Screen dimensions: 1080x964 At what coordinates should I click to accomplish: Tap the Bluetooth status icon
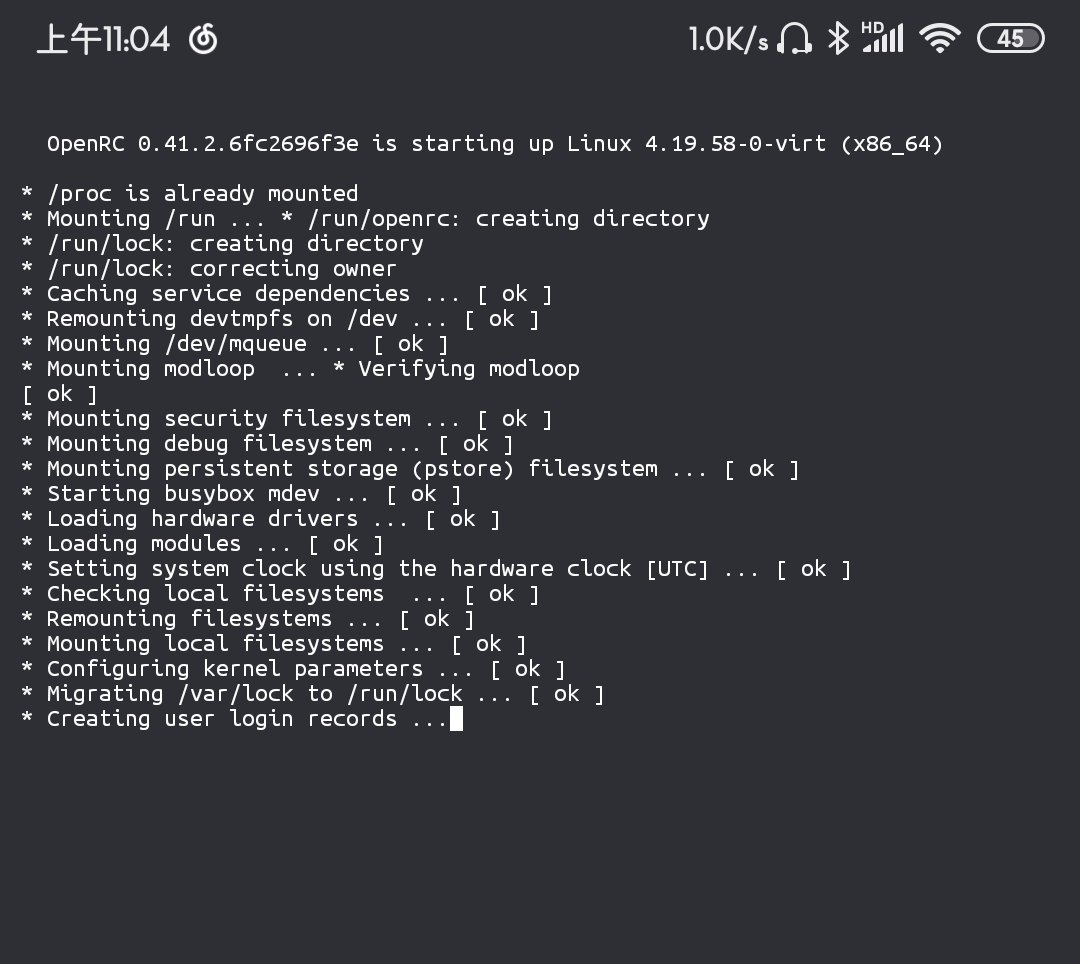(838, 39)
